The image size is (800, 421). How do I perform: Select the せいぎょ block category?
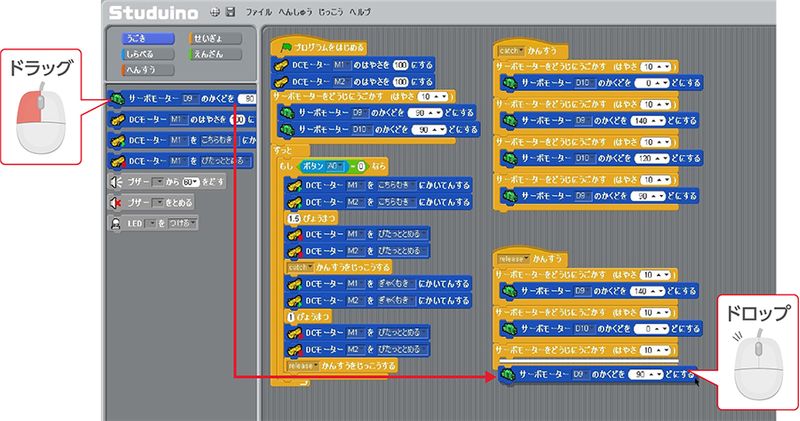coord(208,38)
